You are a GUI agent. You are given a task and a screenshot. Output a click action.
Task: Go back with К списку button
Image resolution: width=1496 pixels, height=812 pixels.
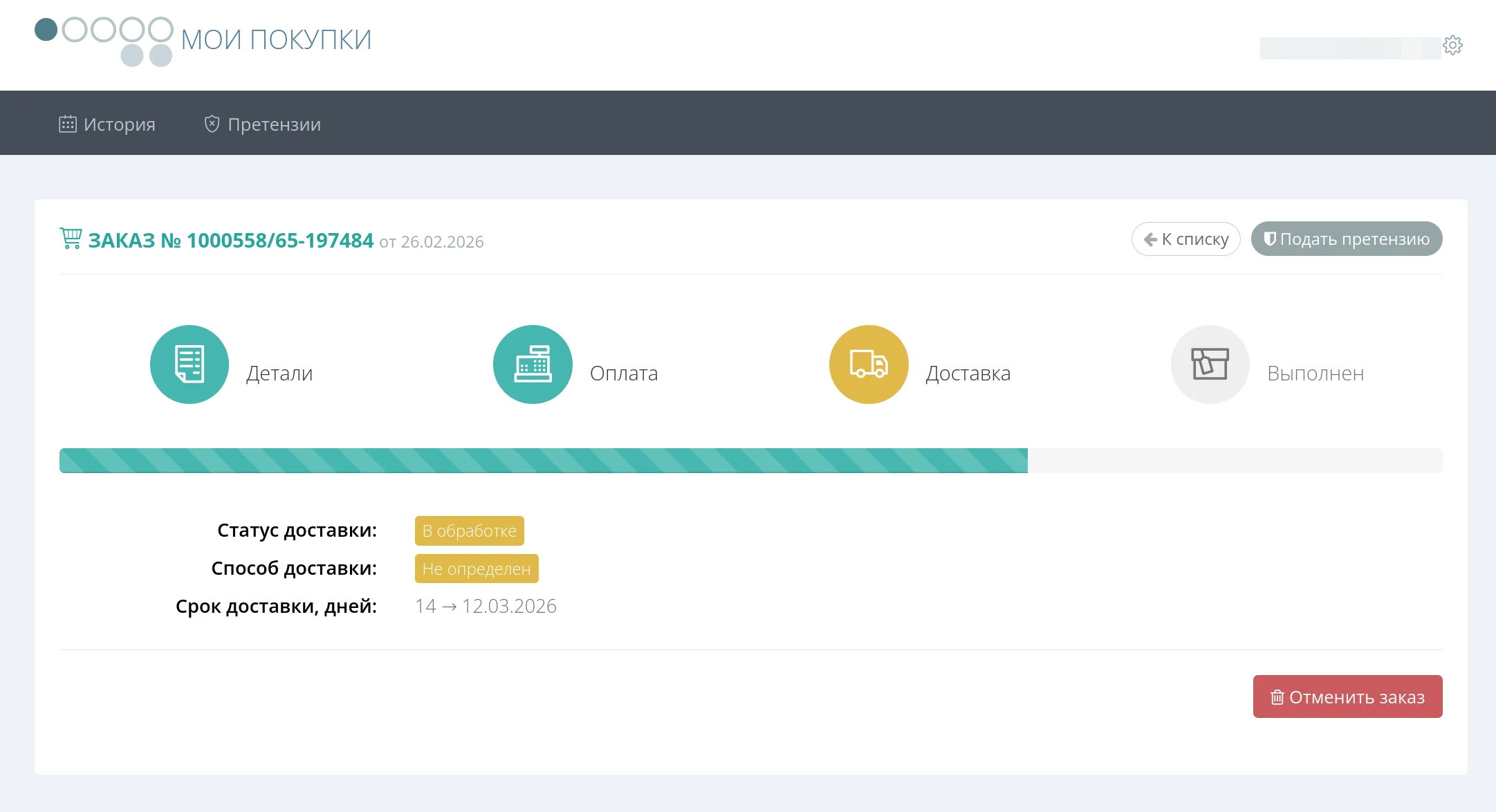pyautogui.click(x=1185, y=239)
